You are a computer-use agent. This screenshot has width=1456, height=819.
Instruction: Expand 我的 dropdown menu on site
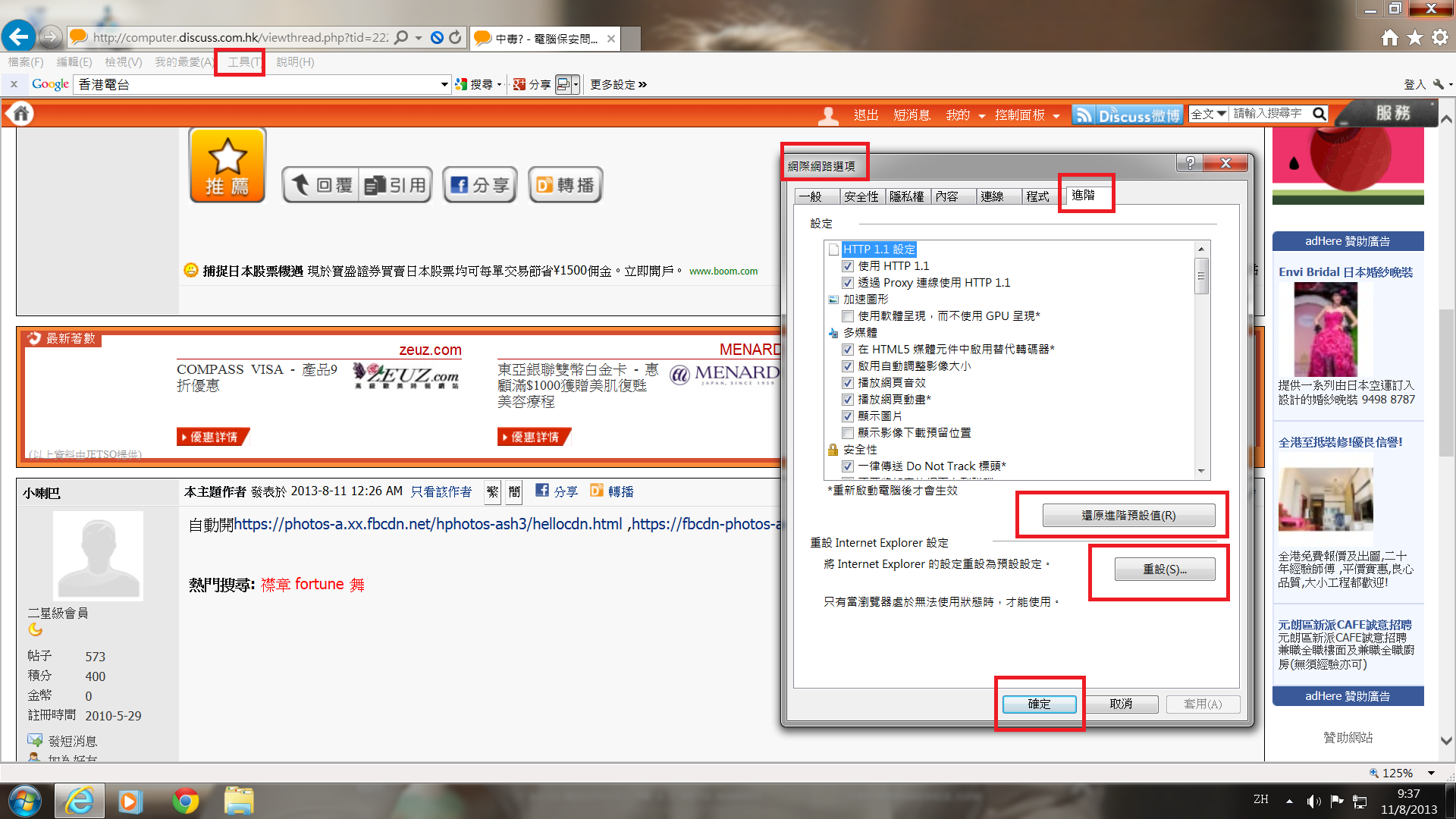[x=981, y=116]
